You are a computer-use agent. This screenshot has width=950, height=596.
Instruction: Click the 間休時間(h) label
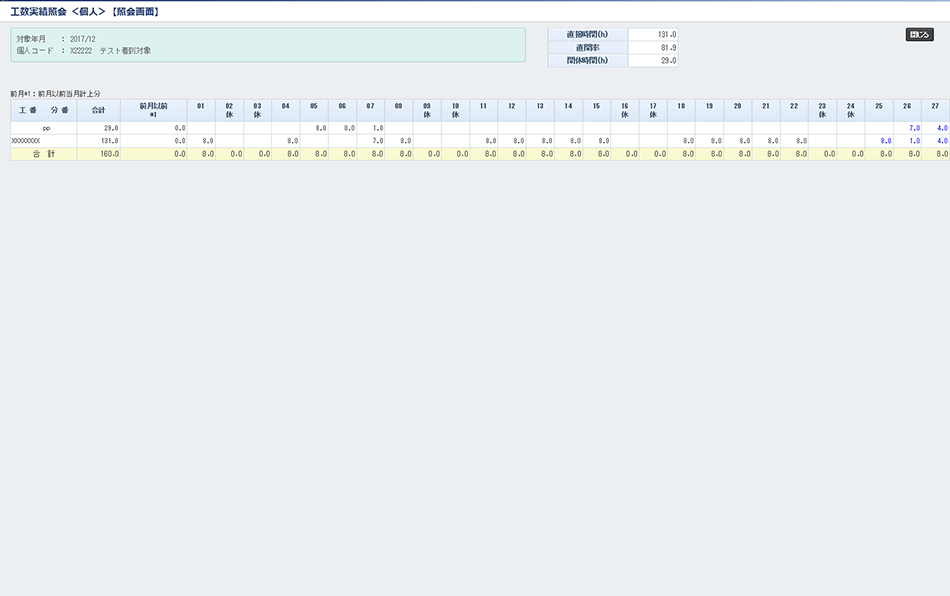[588, 61]
